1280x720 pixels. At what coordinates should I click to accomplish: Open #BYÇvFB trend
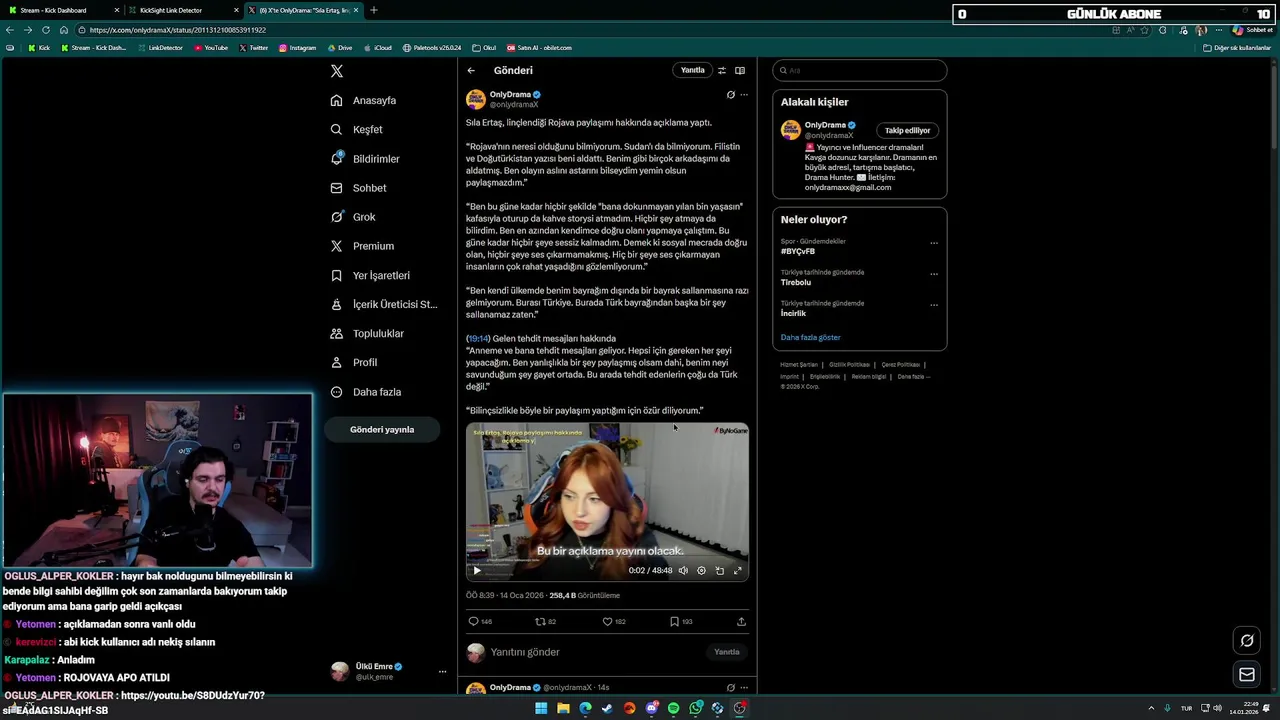click(798, 252)
